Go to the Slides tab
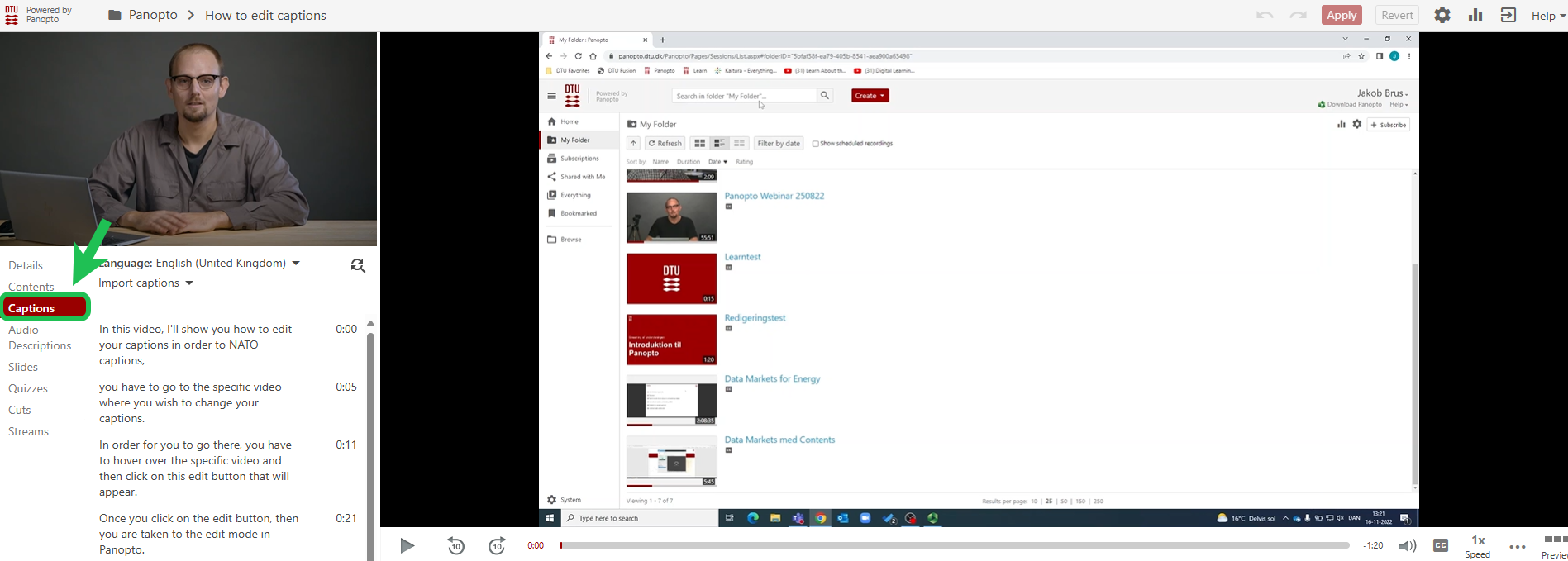 pos(23,367)
